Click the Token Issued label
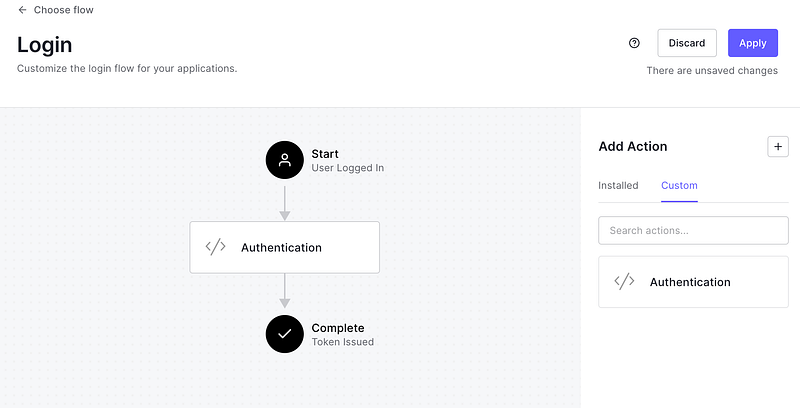Image resolution: width=800 pixels, height=408 pixels. point(342,342)
